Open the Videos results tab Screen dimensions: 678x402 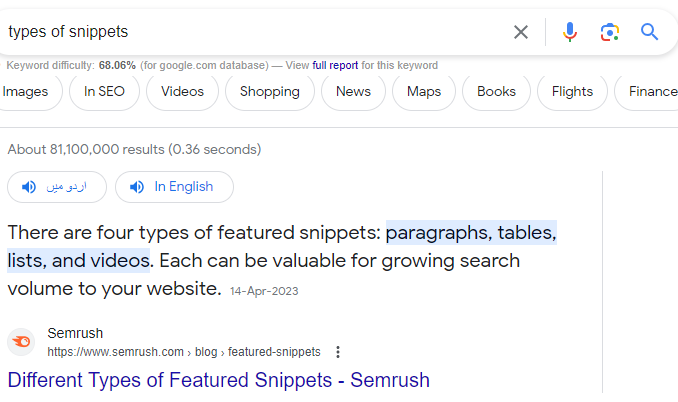(x=182, y=92)
